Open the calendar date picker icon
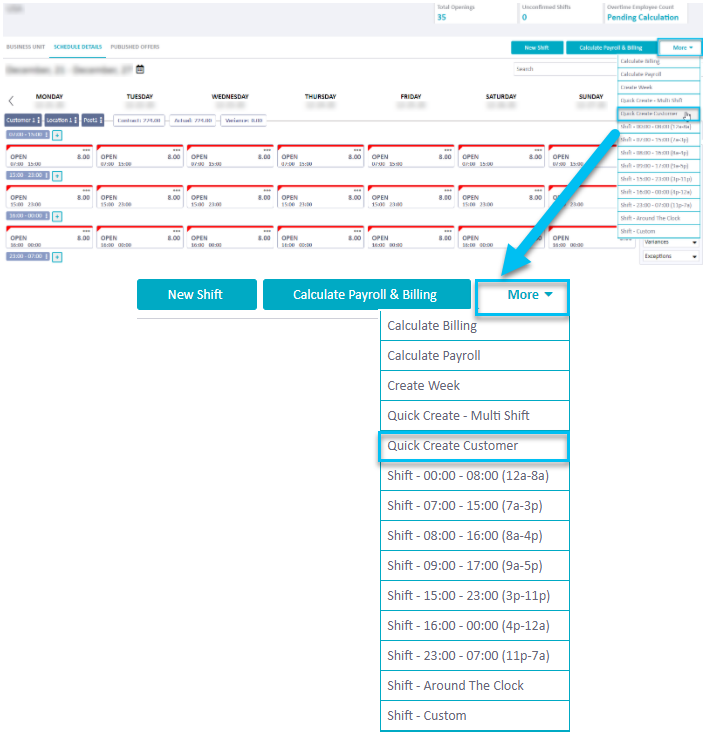This screenshot has height=733, width=704. click(140, 69)
